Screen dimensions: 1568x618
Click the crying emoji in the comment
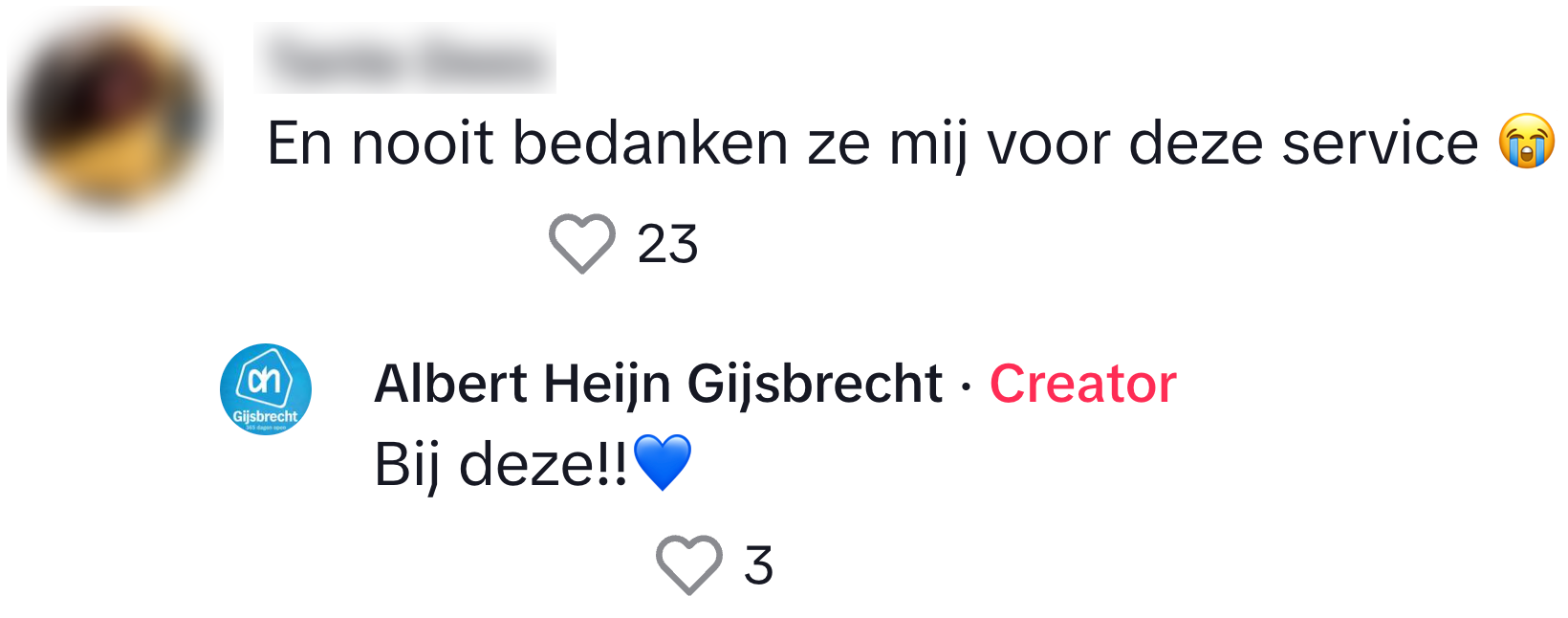tap(1526, 142)
